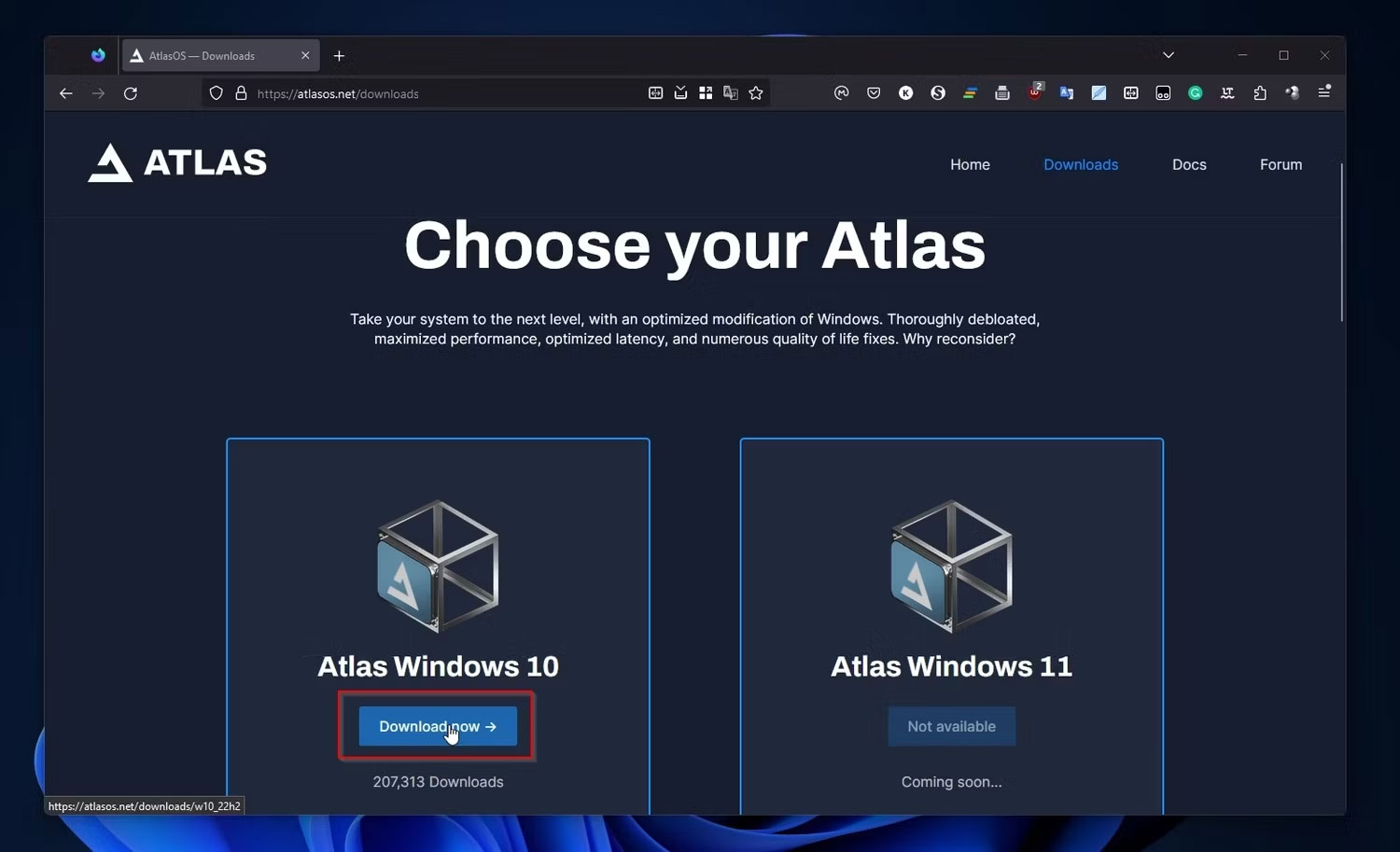Click the Pocket save icon in toolbar

click(874, 93)
